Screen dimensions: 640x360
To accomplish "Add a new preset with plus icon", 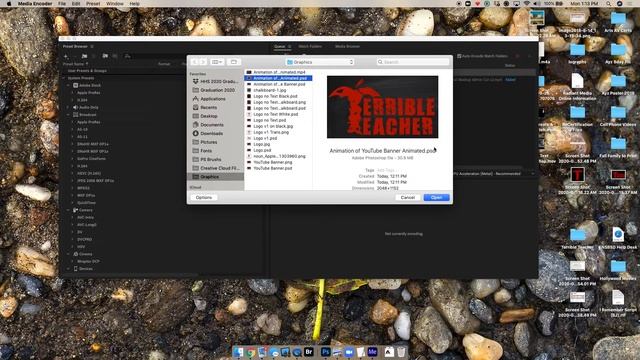I will (x=66, y=56).
